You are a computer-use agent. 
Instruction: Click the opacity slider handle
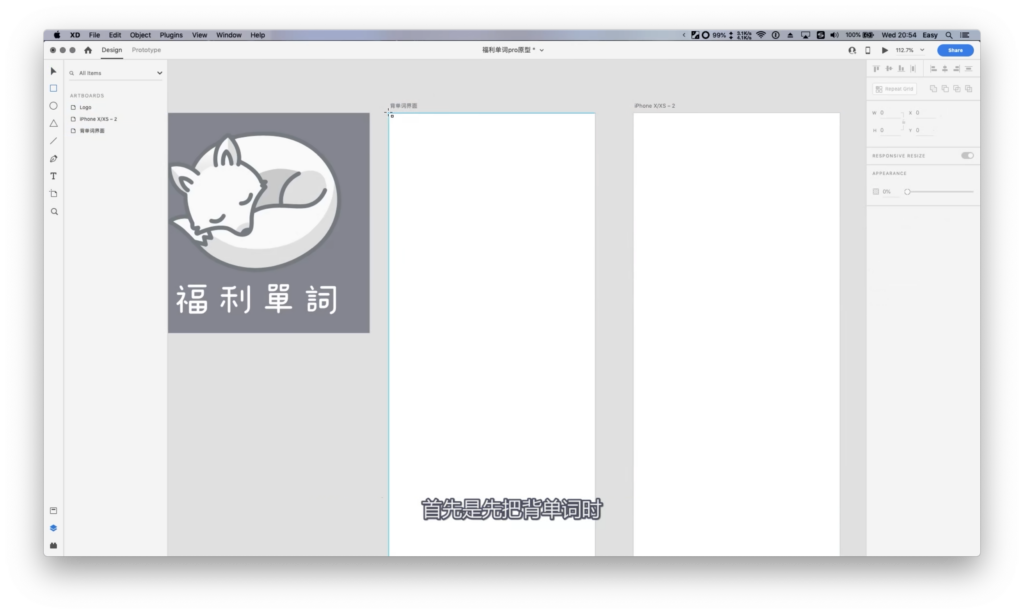pos(907,191)
